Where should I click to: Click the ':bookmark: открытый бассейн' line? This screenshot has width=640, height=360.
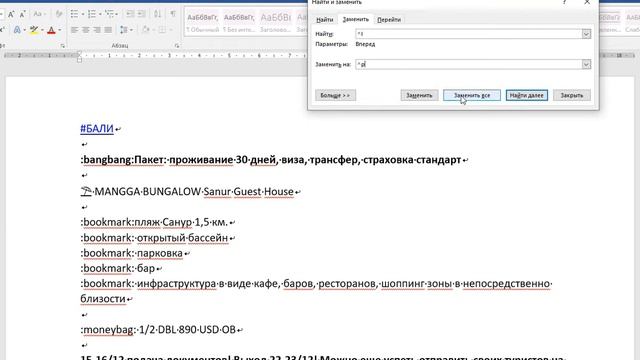(x=154, y=238)
